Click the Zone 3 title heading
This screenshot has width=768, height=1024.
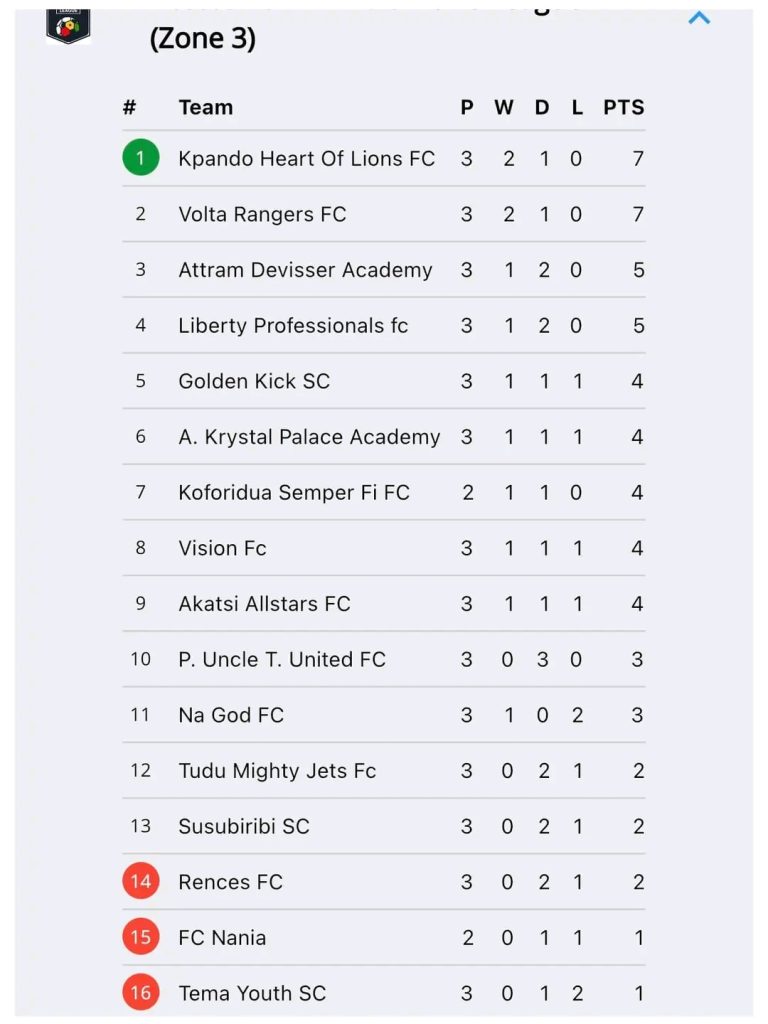pyautogui.click(x=202, y=39)
